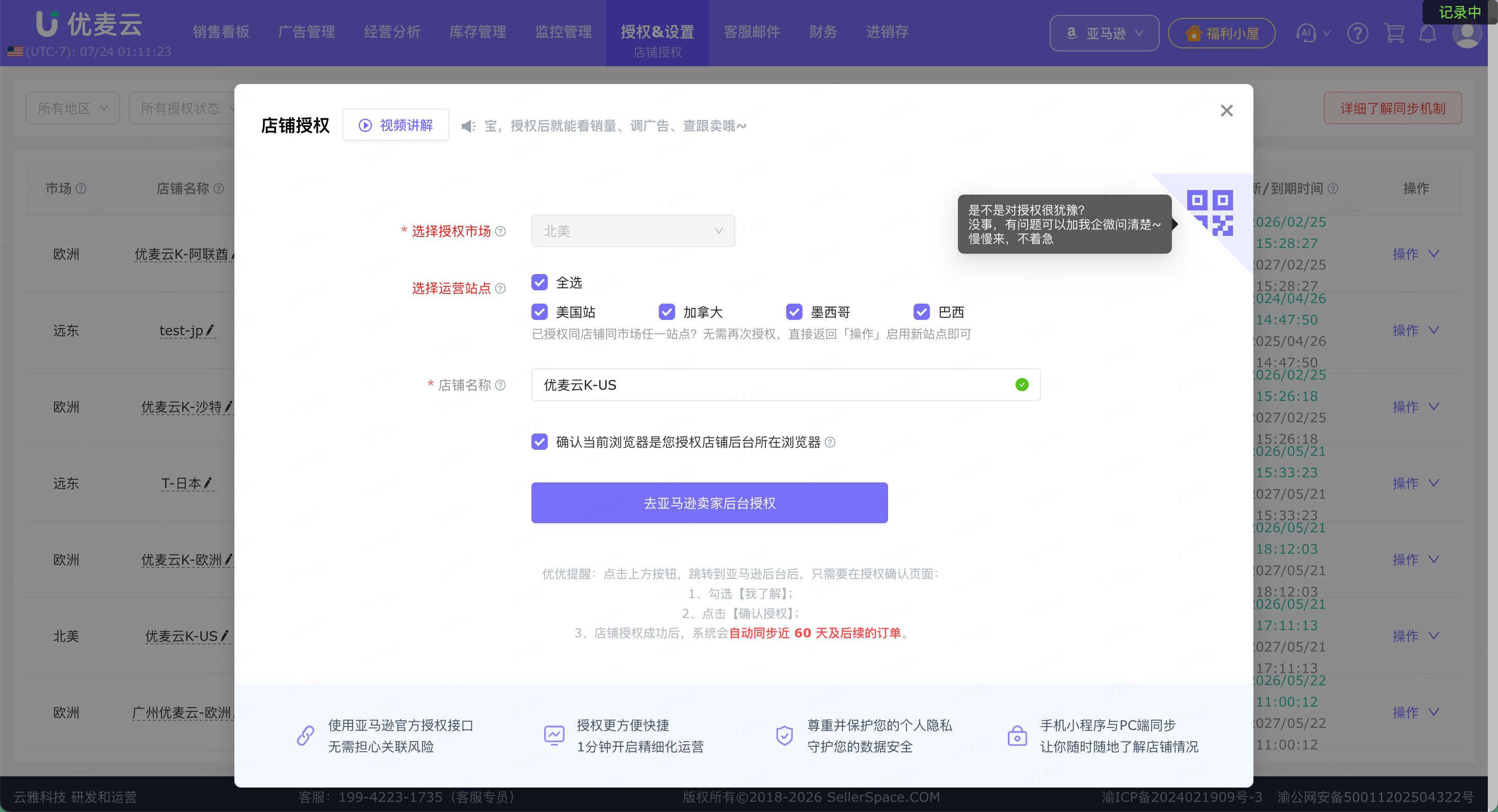
Task: Expand 操作 dropdown for test-jp row
Action: coord(1415,330)
